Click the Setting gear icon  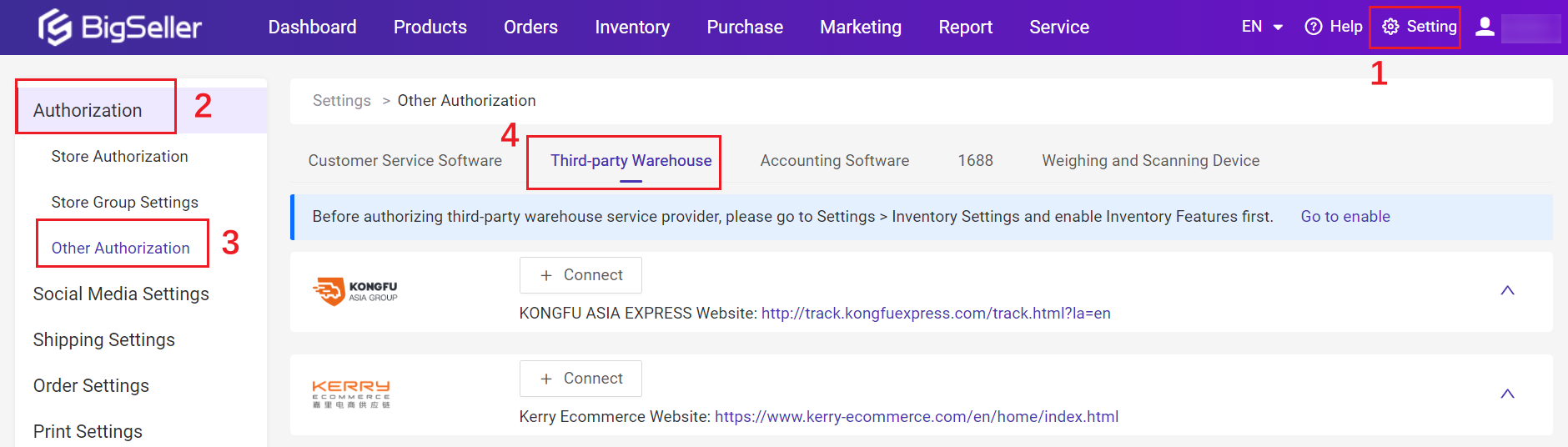click(1390, 27)
